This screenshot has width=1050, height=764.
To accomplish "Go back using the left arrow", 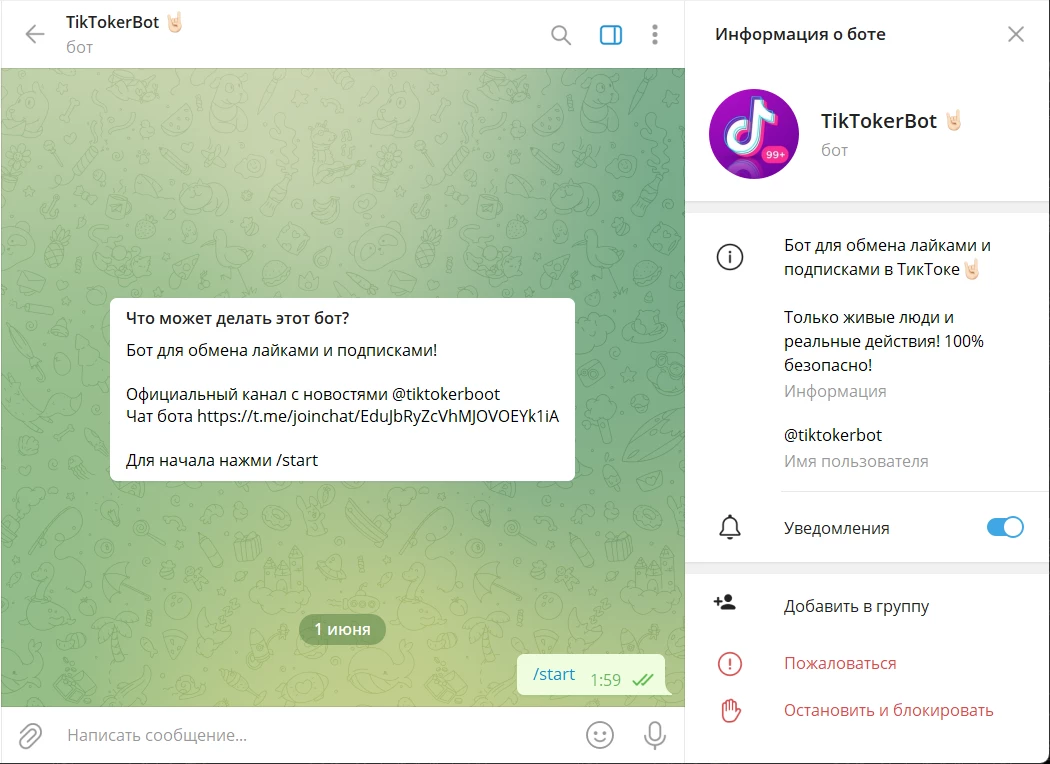I will (35, 34).
